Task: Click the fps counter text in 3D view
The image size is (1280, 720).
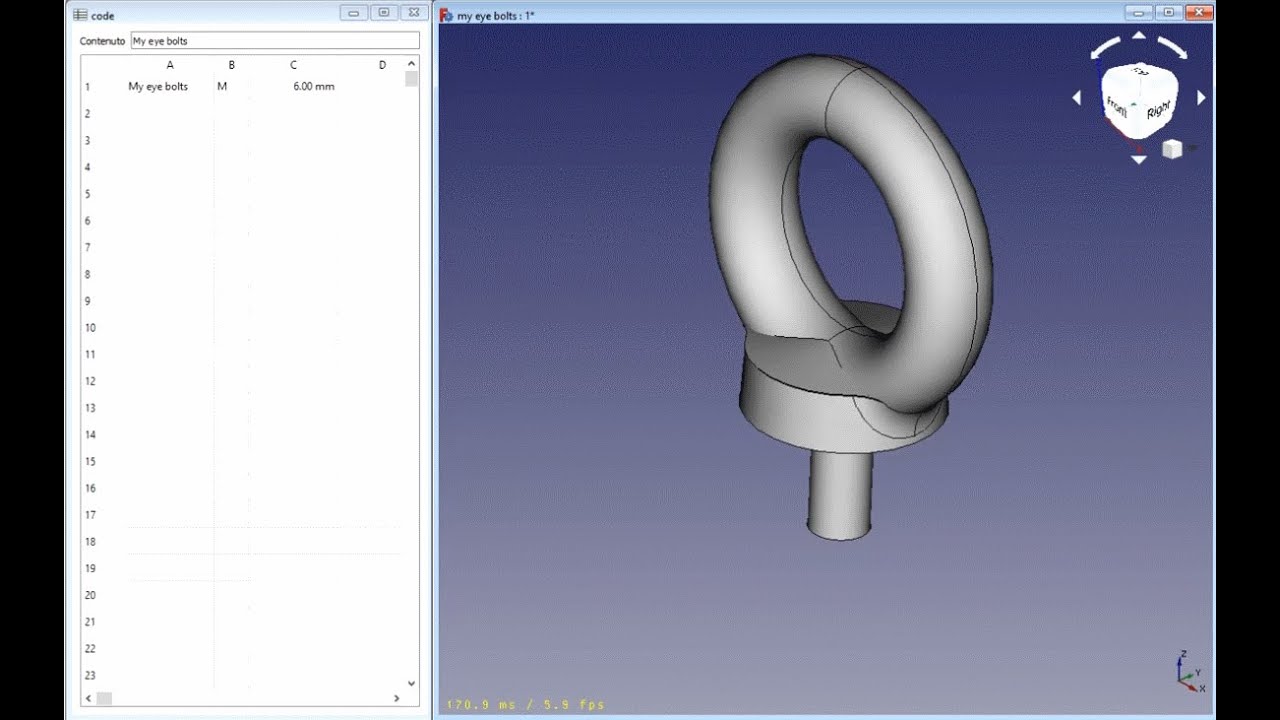Action: pyautogui.click(x=525, y=705)
